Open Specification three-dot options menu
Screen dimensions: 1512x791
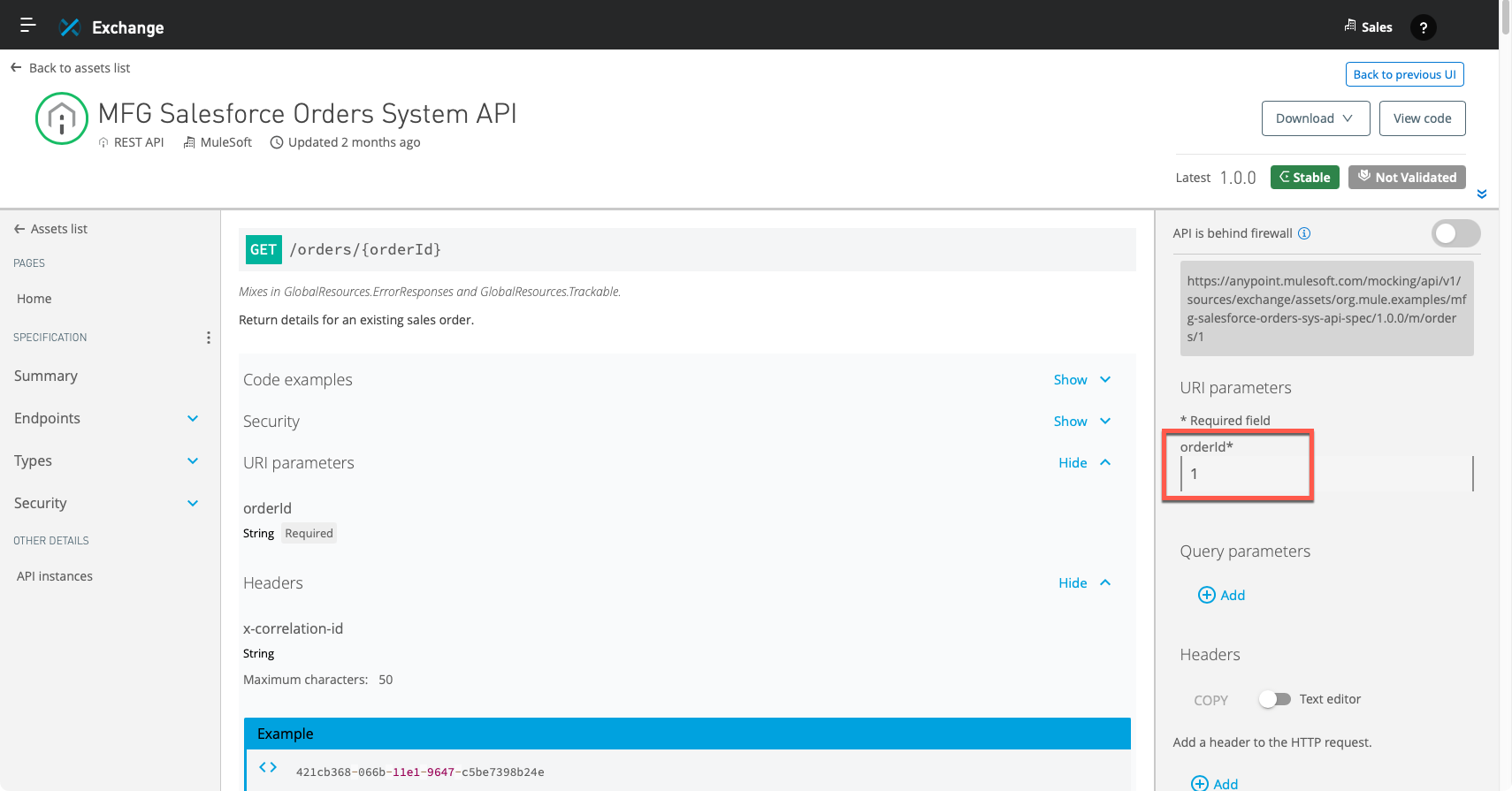pos(209,338)
